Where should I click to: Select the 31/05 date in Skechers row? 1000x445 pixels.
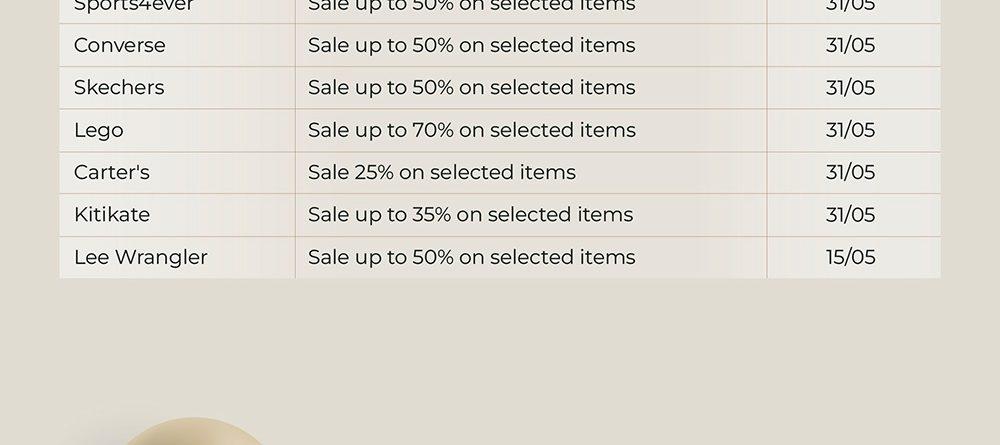coord(850,87)
